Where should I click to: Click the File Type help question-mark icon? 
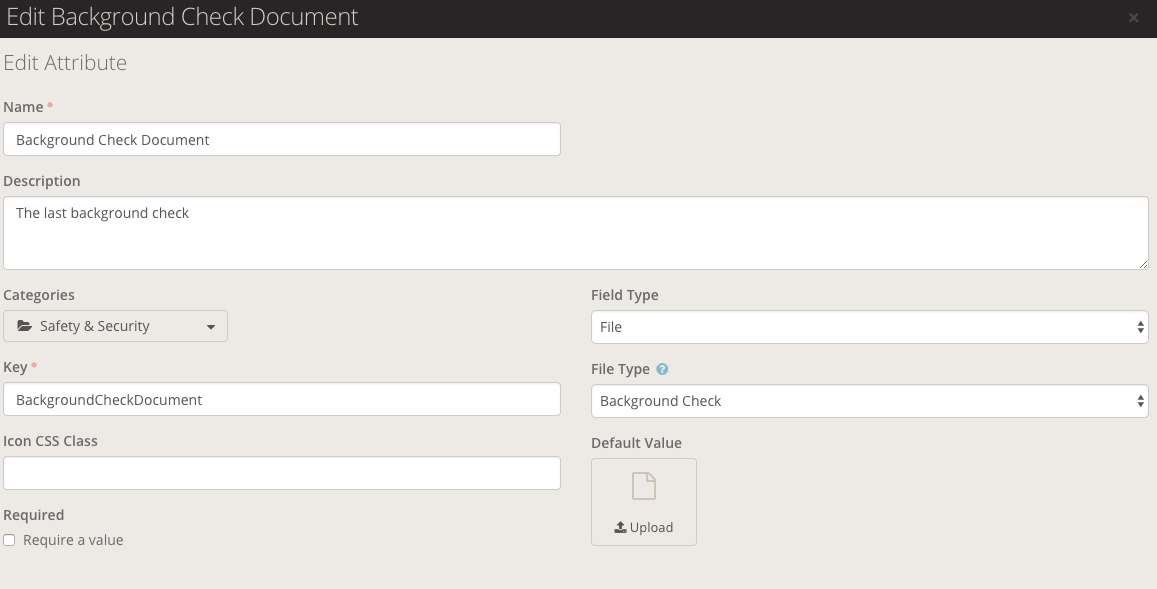pyautogui.click(x=662, y=369)
